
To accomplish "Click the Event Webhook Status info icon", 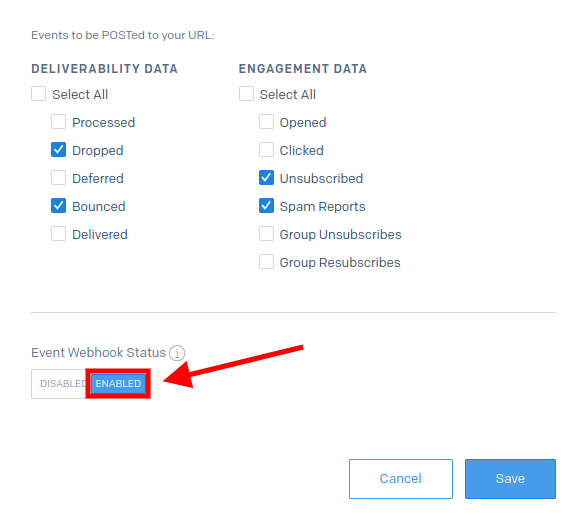I will pos(177,353).
